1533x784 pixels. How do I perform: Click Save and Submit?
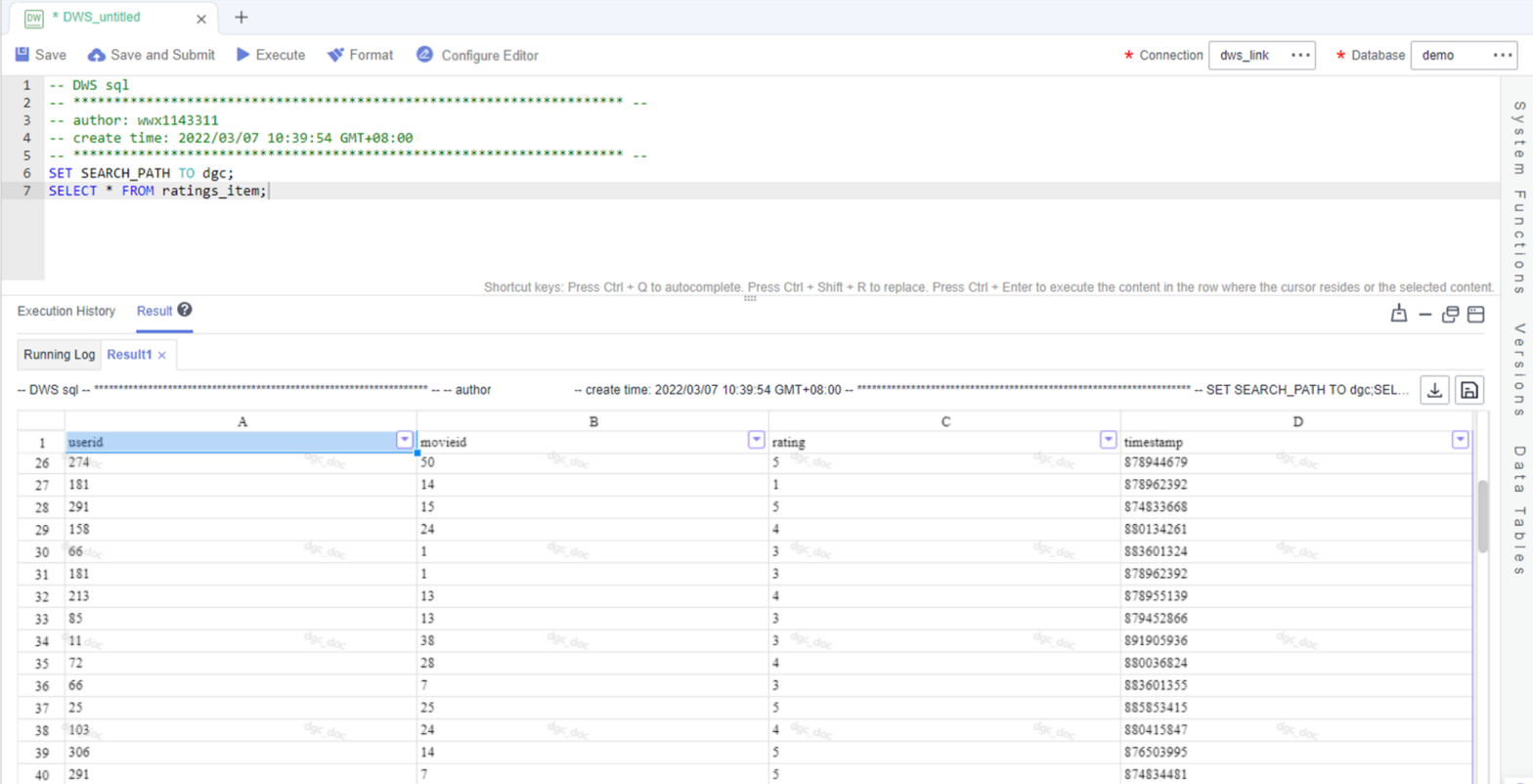pos(152,55)
